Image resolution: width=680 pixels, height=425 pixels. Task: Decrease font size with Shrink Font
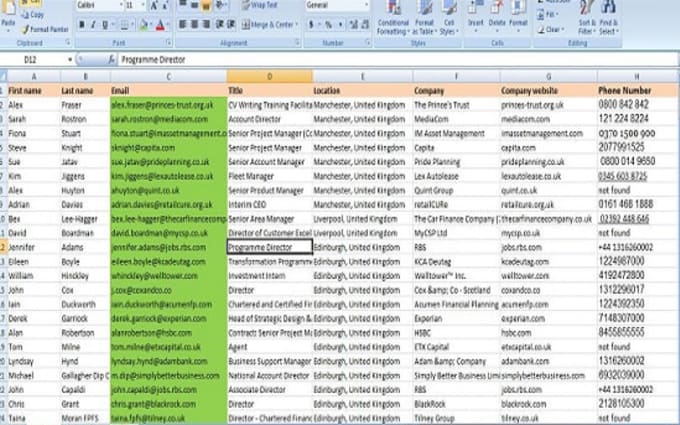point(165,5)
